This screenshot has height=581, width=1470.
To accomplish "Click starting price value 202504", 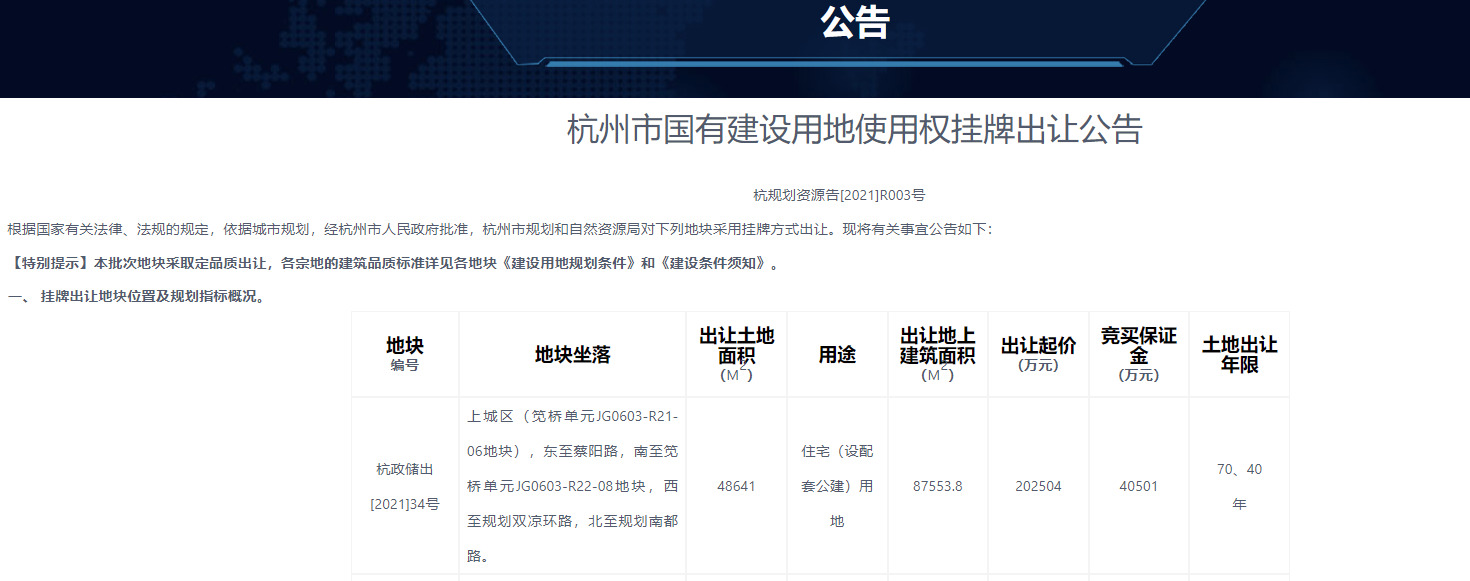I will pos(1039,486).
